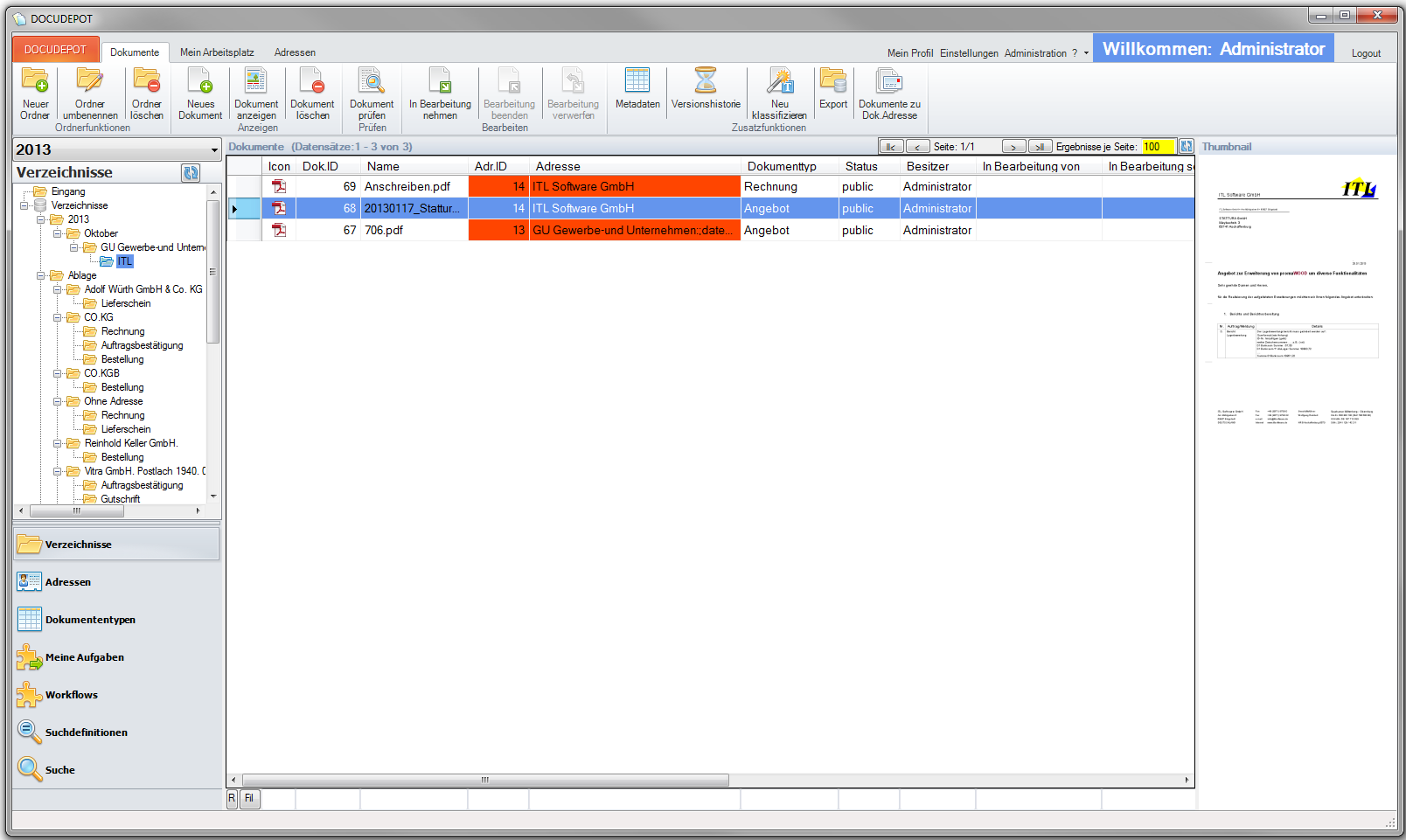Go to the first results page

891,147
